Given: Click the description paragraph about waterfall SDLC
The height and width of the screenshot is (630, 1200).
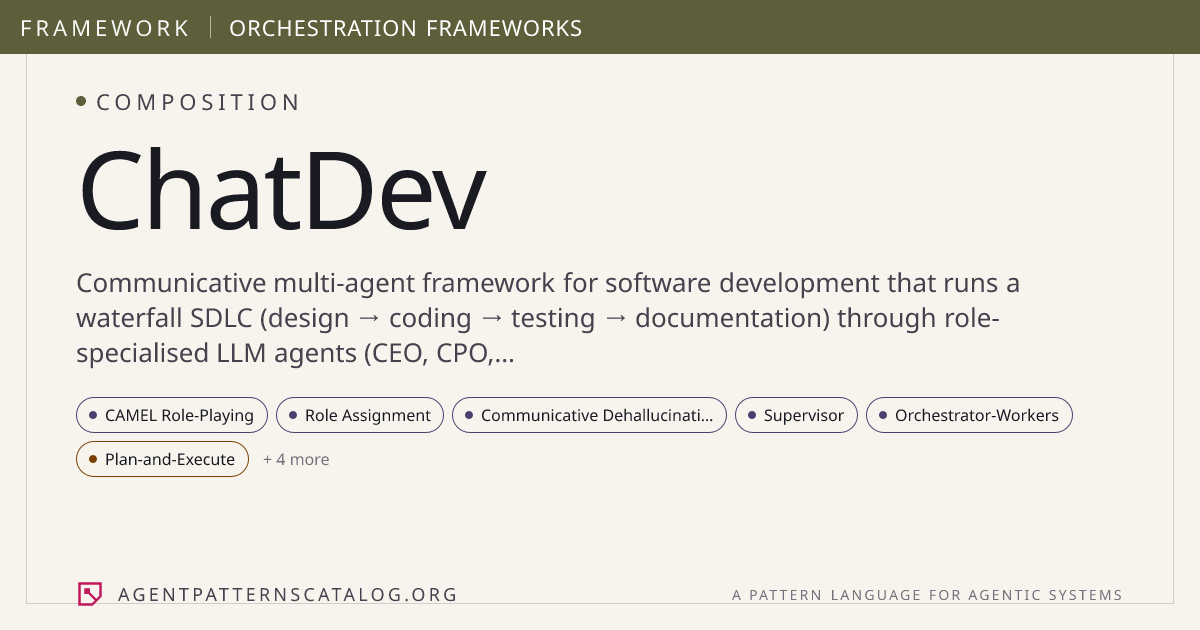Looking at the screenshot, I should coord(548,318).
